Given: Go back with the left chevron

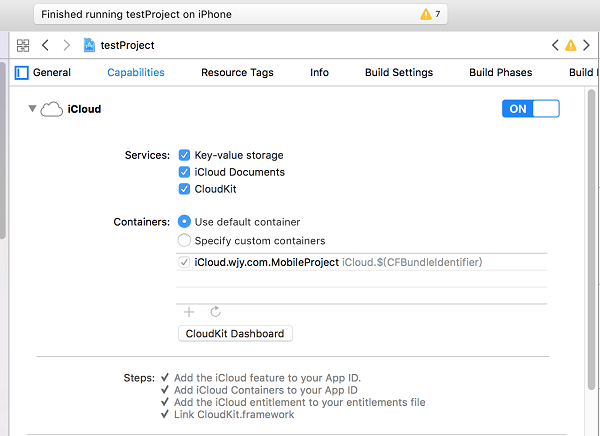Looking at the screenshot, I should click(46, 45).
